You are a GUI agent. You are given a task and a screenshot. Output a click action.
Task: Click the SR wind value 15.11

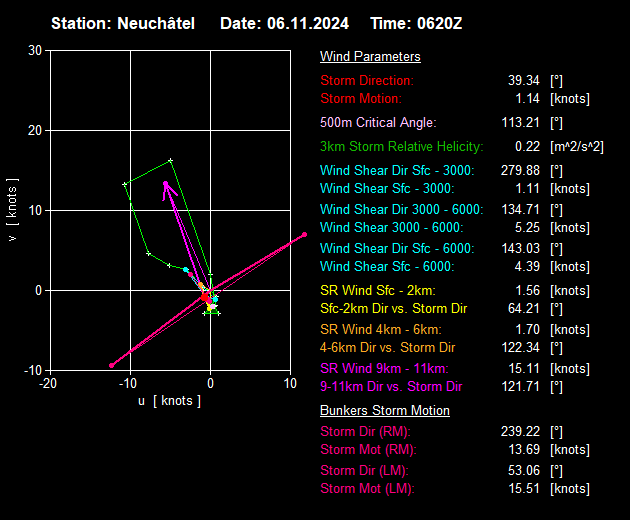524,369
